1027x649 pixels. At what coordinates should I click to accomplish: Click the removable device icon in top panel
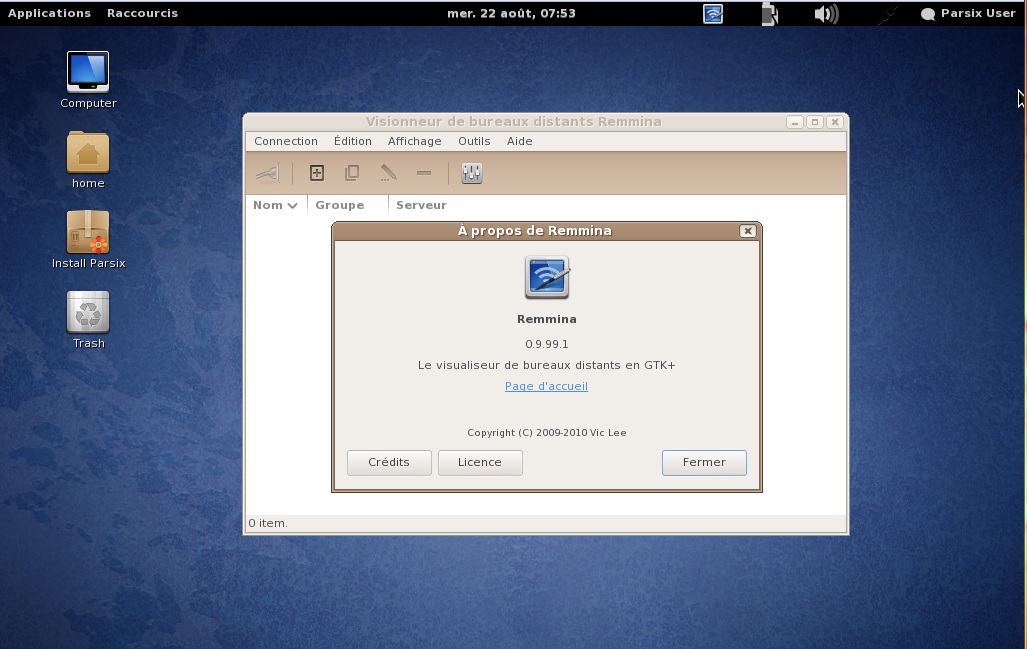(x=770, y=14)
